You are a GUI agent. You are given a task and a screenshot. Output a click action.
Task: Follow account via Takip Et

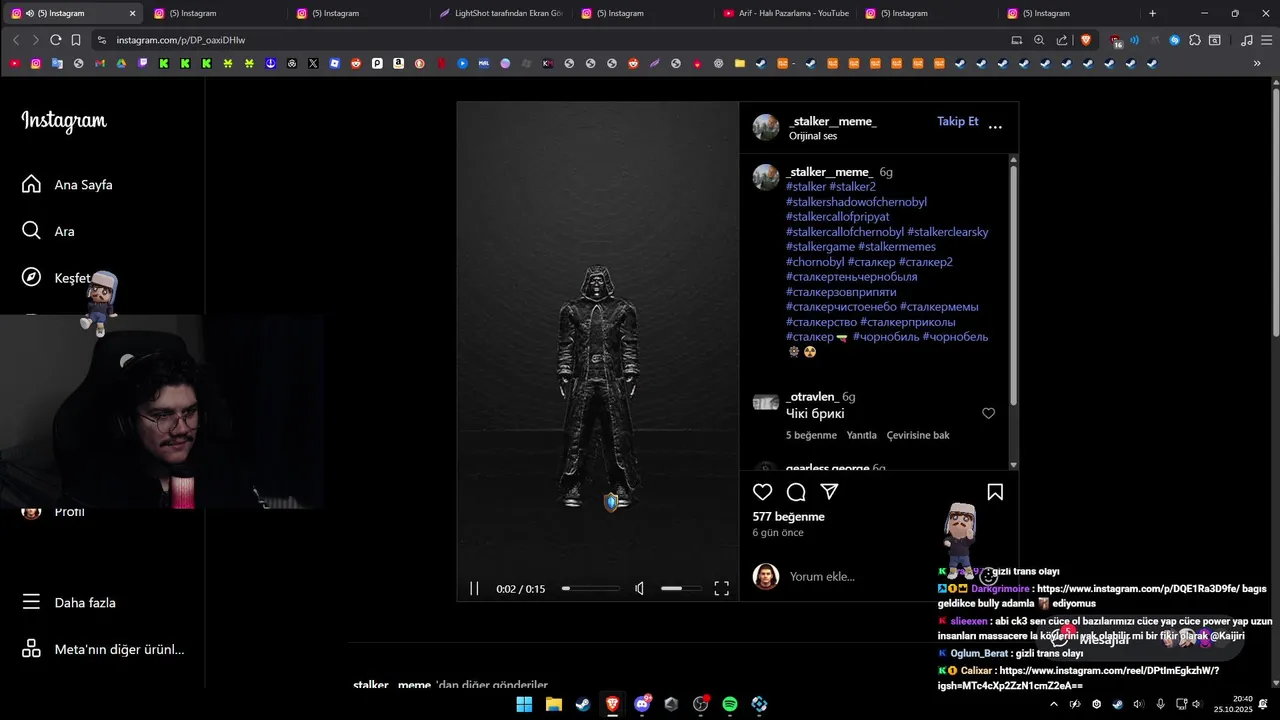(958, 121)
